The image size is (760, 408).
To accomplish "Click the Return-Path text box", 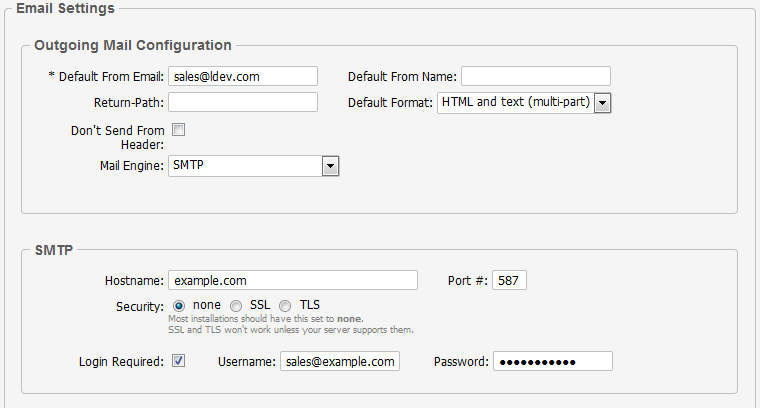I will coord(243,102).
